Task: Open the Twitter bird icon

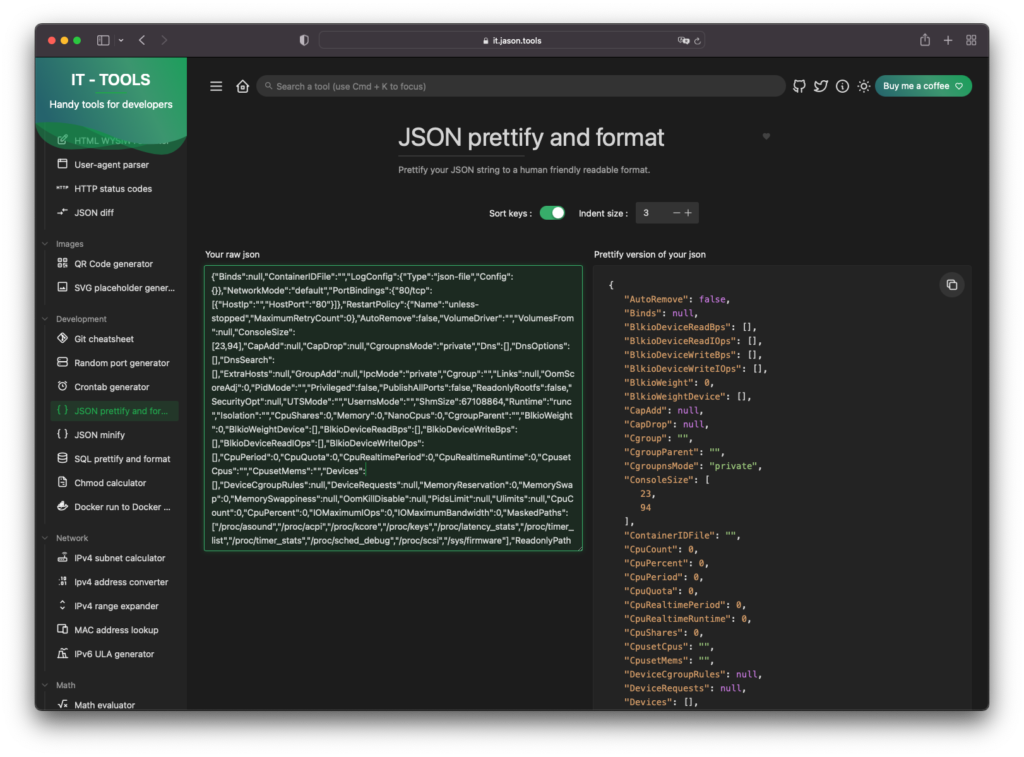Action: click(x=820, y=86)
